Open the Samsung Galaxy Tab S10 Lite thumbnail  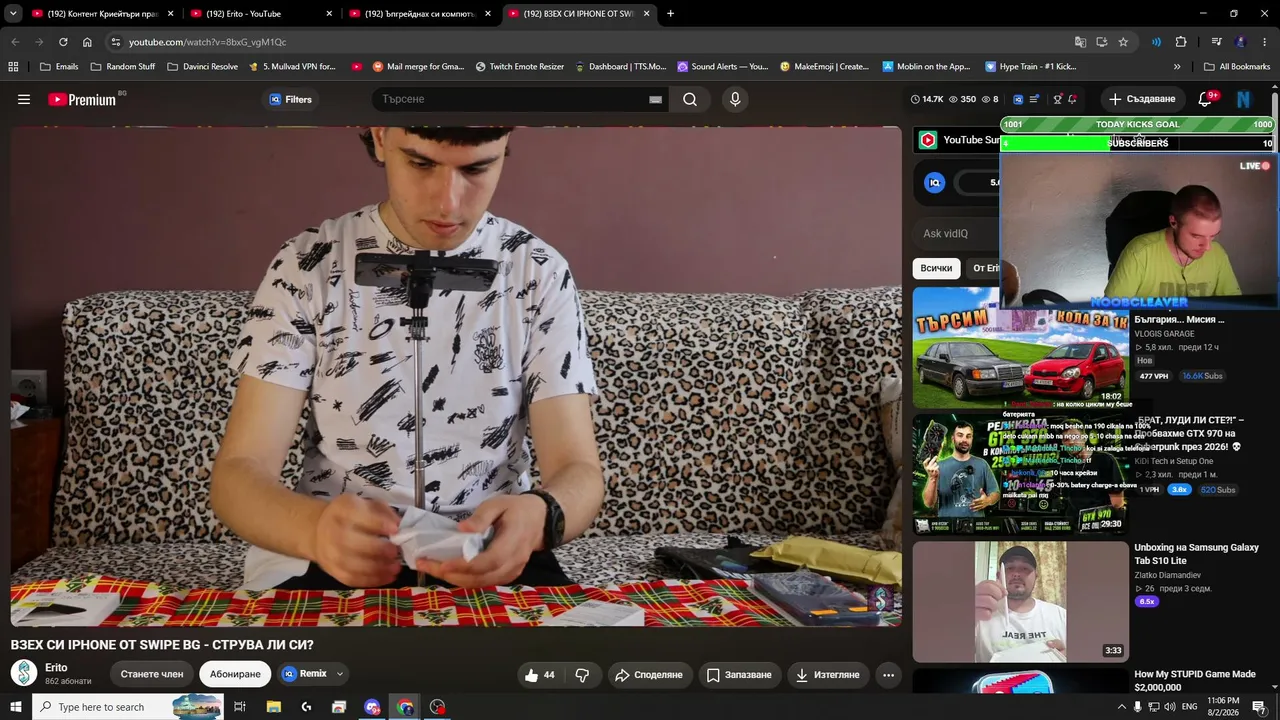[x=1021, y=601]
